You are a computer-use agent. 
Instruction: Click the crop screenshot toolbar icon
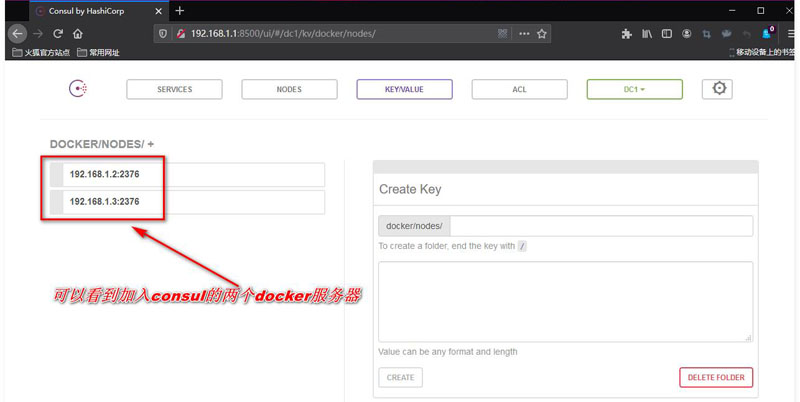pos(707,34)
